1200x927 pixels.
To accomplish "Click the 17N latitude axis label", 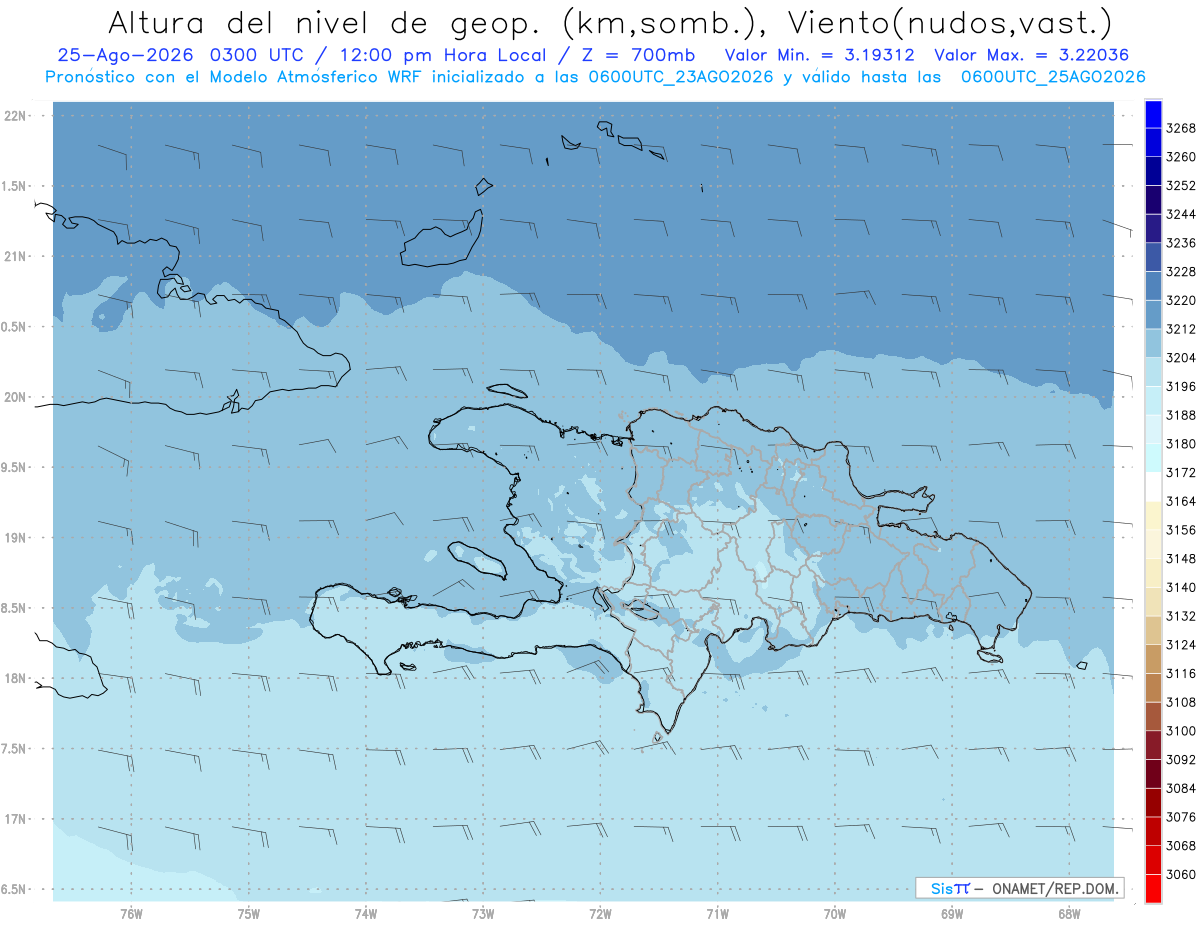I will coord(17,819).
